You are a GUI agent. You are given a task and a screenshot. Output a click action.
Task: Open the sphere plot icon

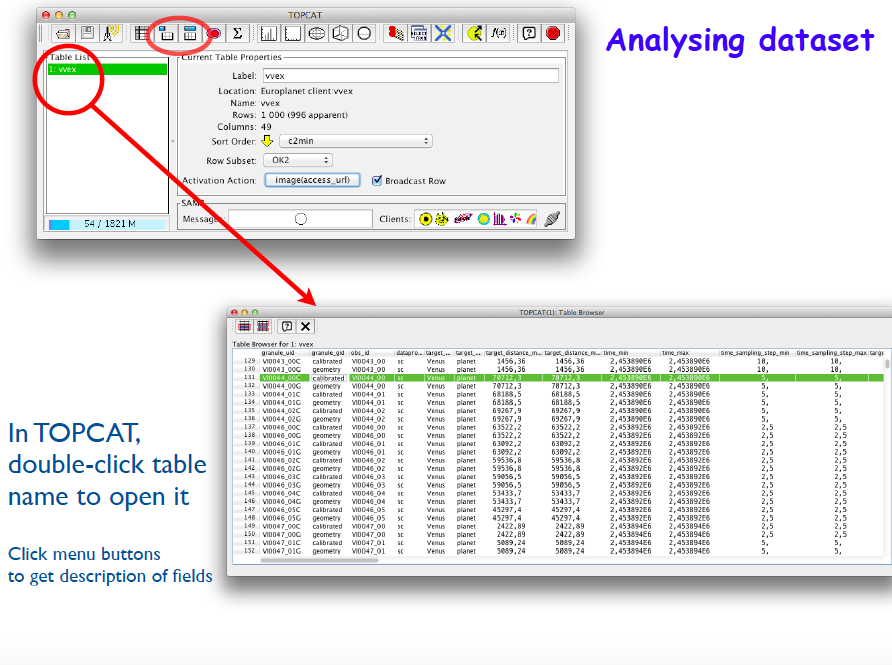tap(364, 34)
